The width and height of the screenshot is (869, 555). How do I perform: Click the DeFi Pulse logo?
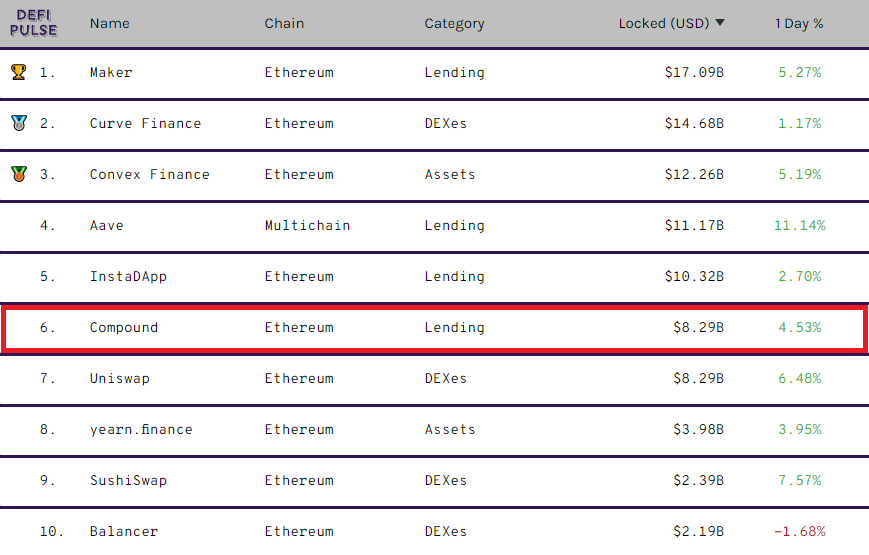coord(34,23)
